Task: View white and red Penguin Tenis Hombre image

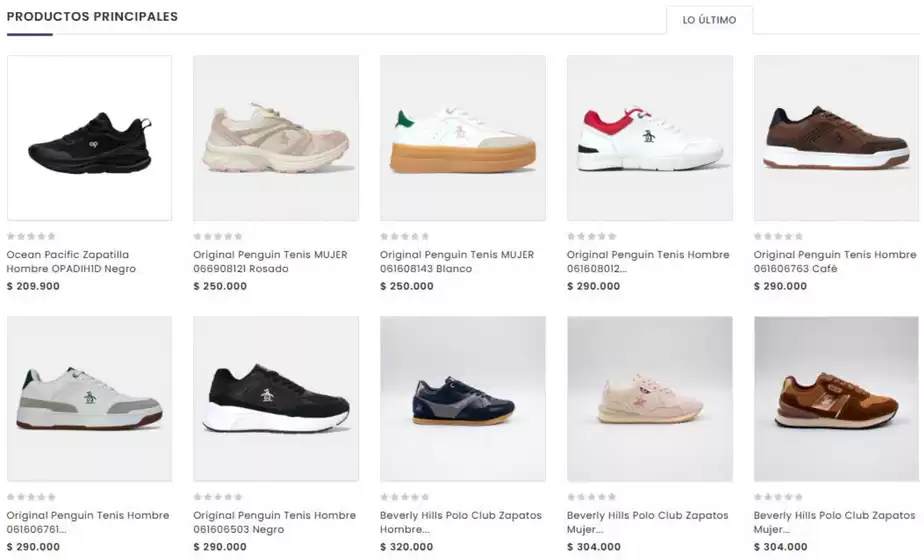Action: (649, 138)
